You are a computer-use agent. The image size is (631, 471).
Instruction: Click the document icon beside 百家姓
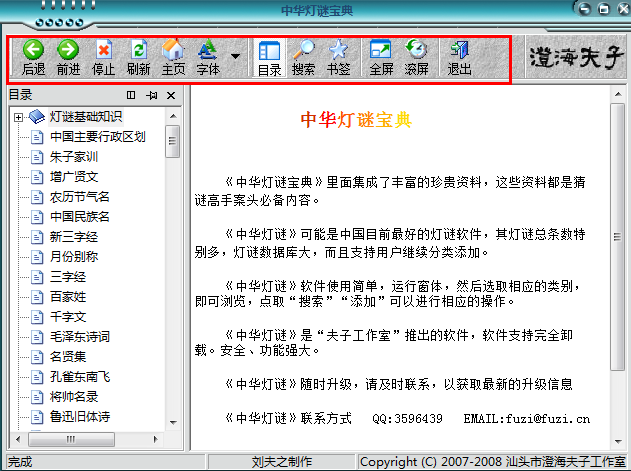[37, 297]
